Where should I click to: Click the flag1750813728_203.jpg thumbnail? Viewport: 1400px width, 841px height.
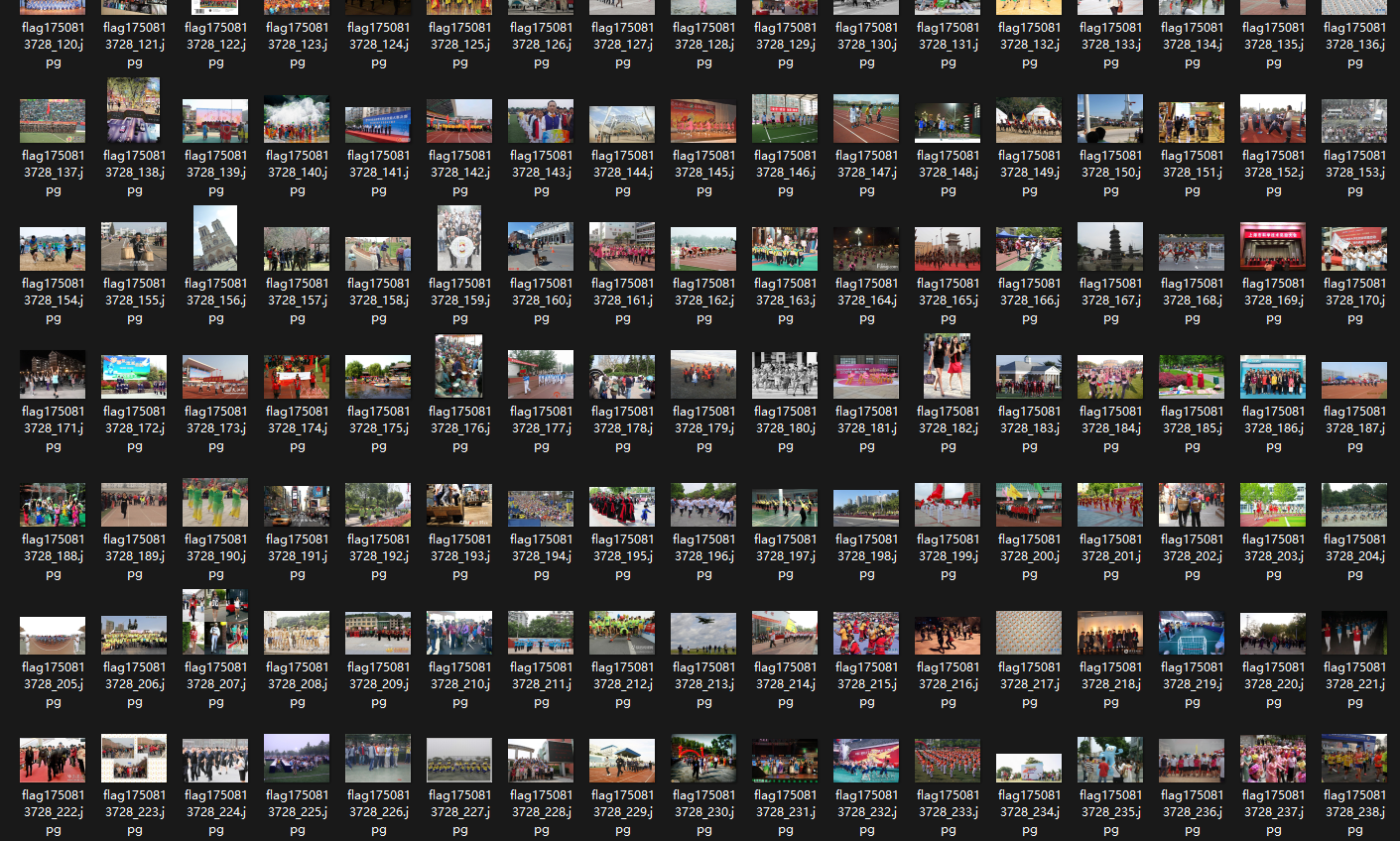pyautogui.click(x=1273, y=505)
